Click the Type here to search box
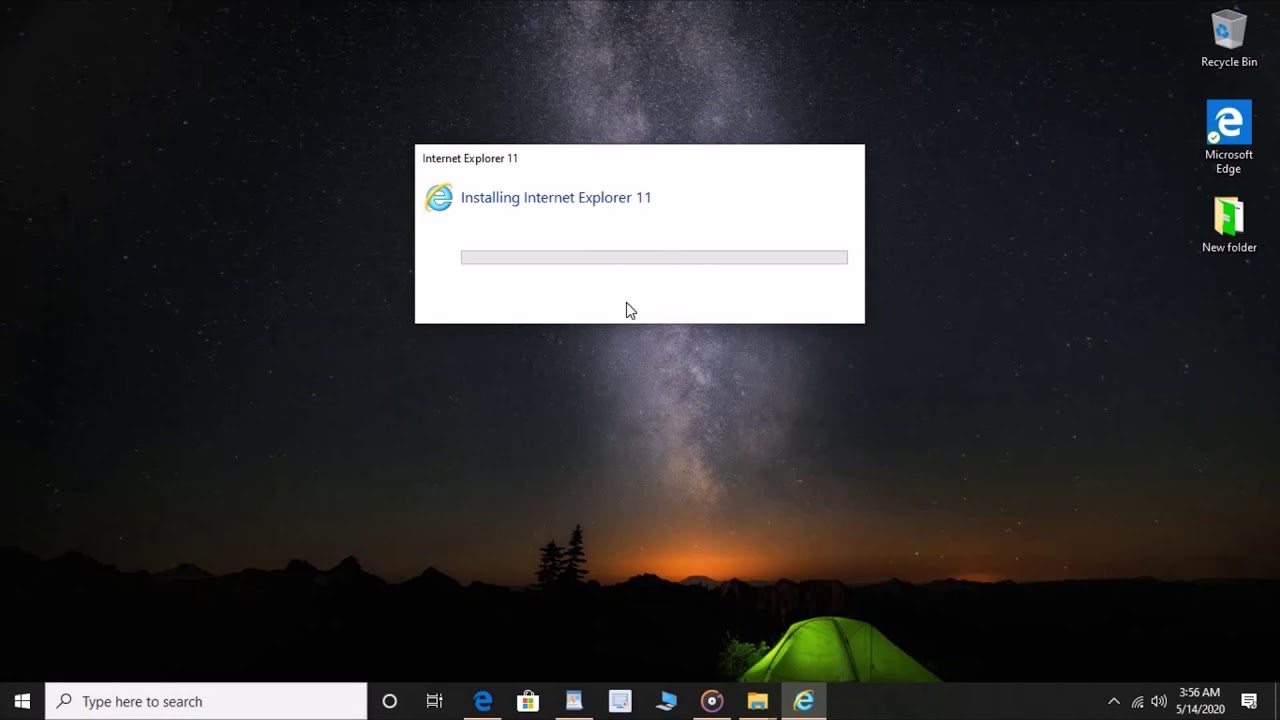The image size is (1280, 720). tap(206, 701)
